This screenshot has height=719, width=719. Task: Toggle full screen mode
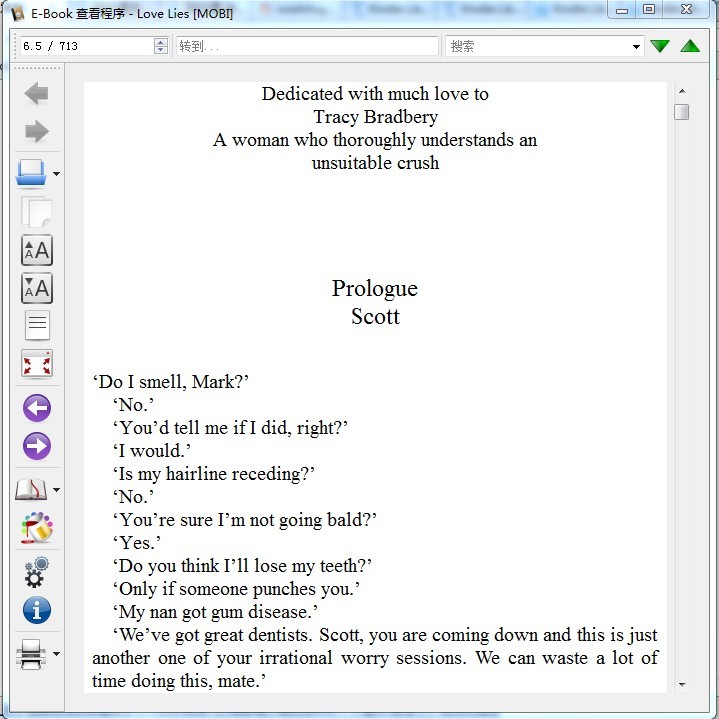click(36, 364)
